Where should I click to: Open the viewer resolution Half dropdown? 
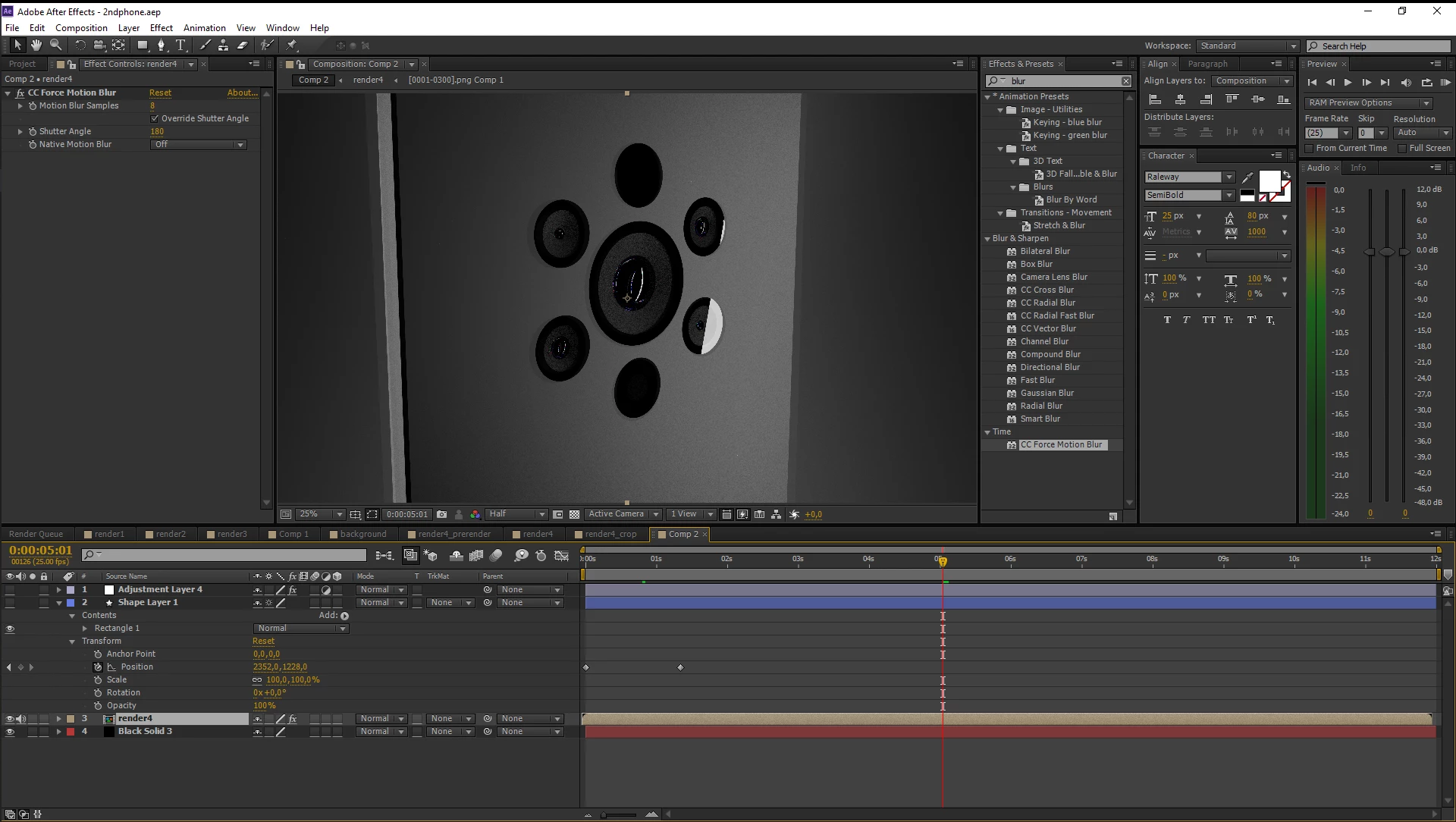point(516,514)
